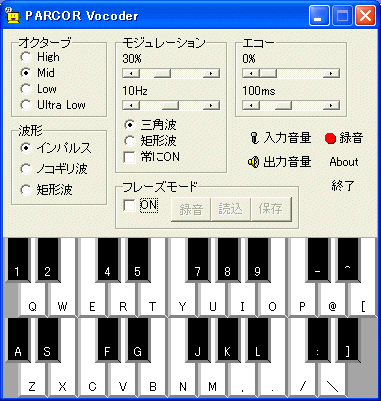
Task: Click the 出力音量 label
Action: pos(287,162)
